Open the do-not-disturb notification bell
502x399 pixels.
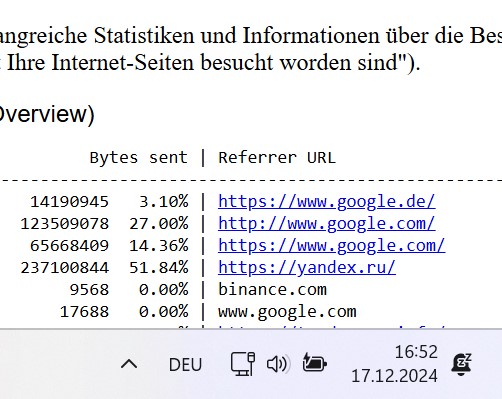461,364
